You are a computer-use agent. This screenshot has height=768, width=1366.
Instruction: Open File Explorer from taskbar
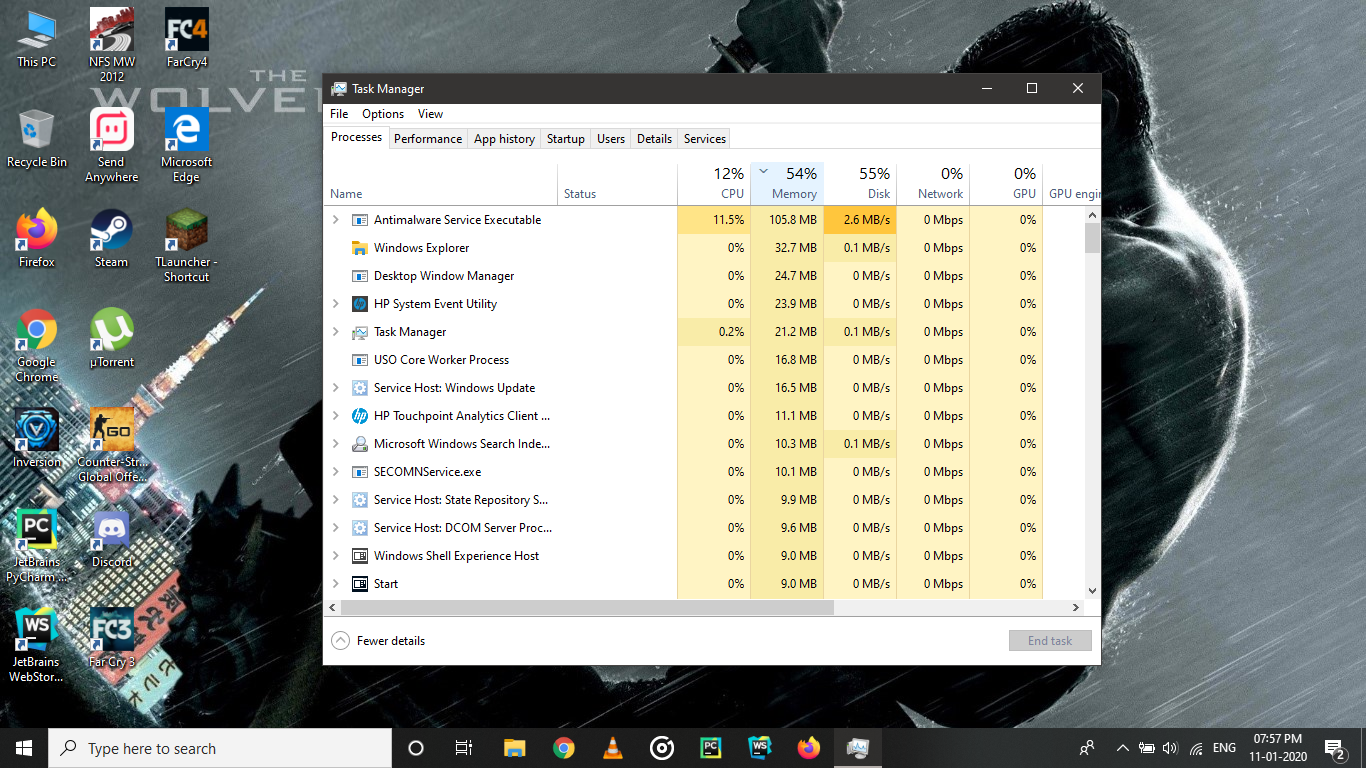pos(515,748)
